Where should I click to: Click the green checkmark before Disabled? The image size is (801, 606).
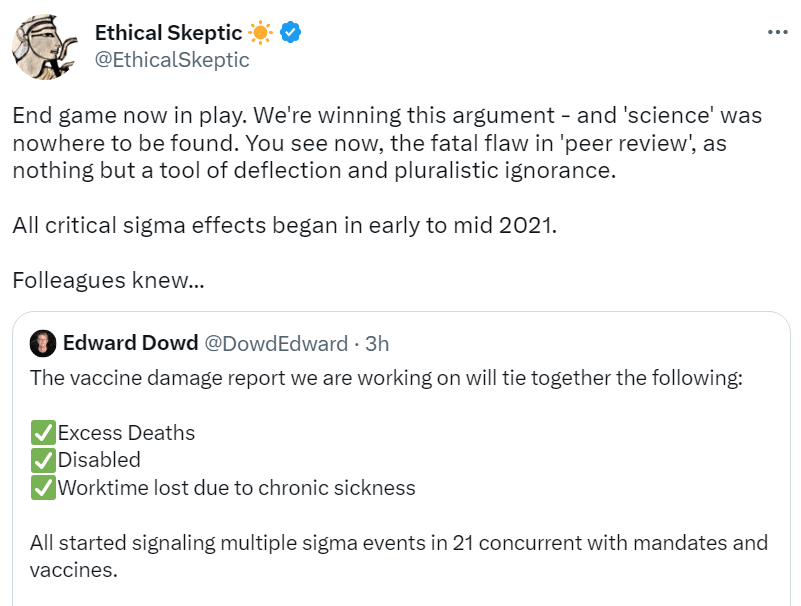tap(43, 460)
